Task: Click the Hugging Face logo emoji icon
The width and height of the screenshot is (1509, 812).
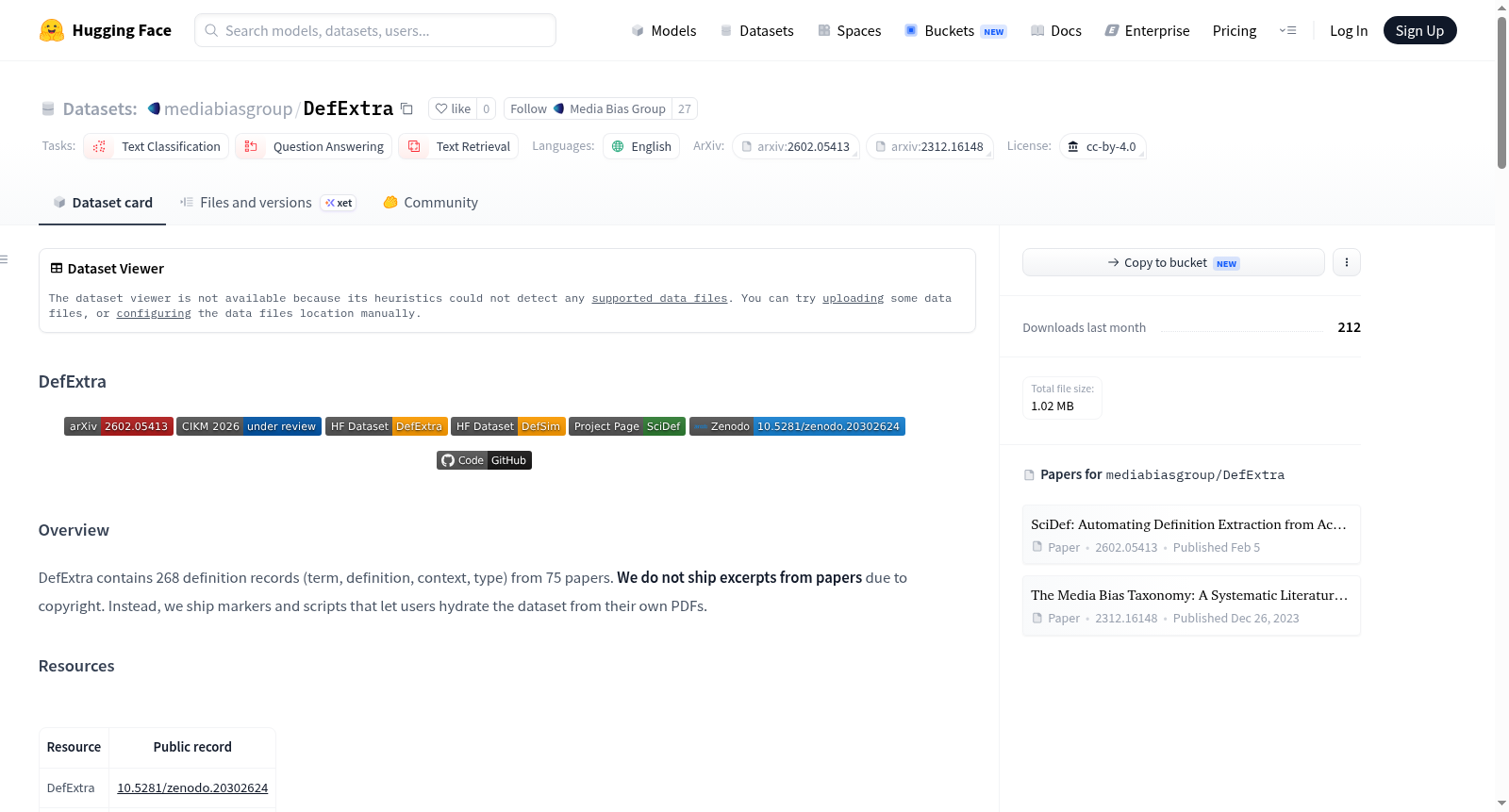Action: point(51,30)
